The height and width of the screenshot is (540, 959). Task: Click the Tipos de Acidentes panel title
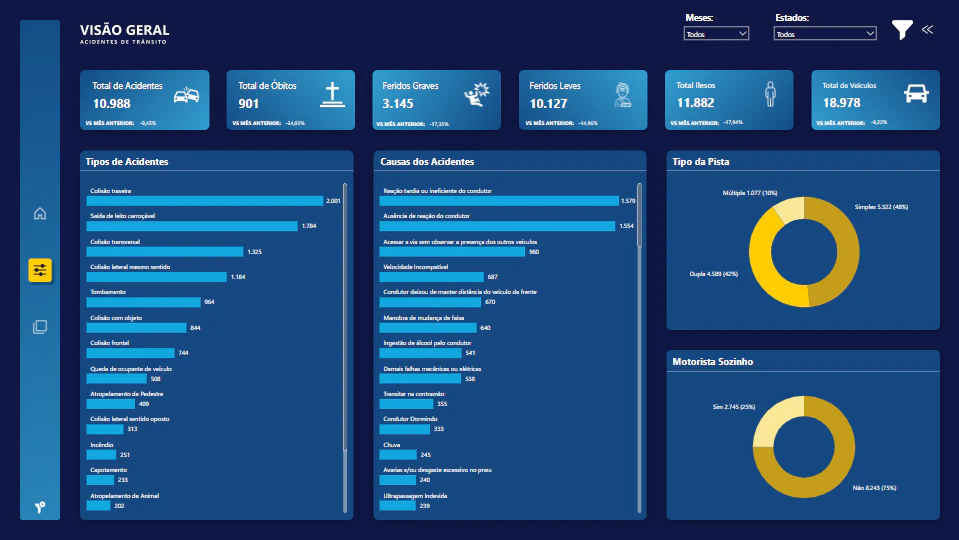coord(127,161)
